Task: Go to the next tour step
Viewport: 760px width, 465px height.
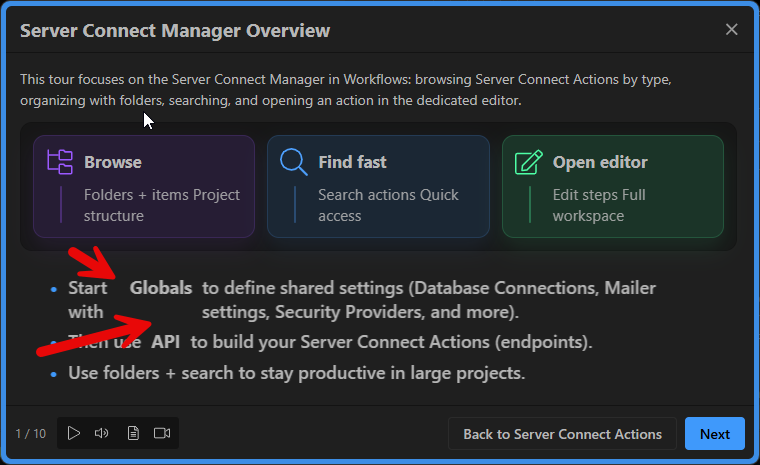Action: tap(714, 434)
